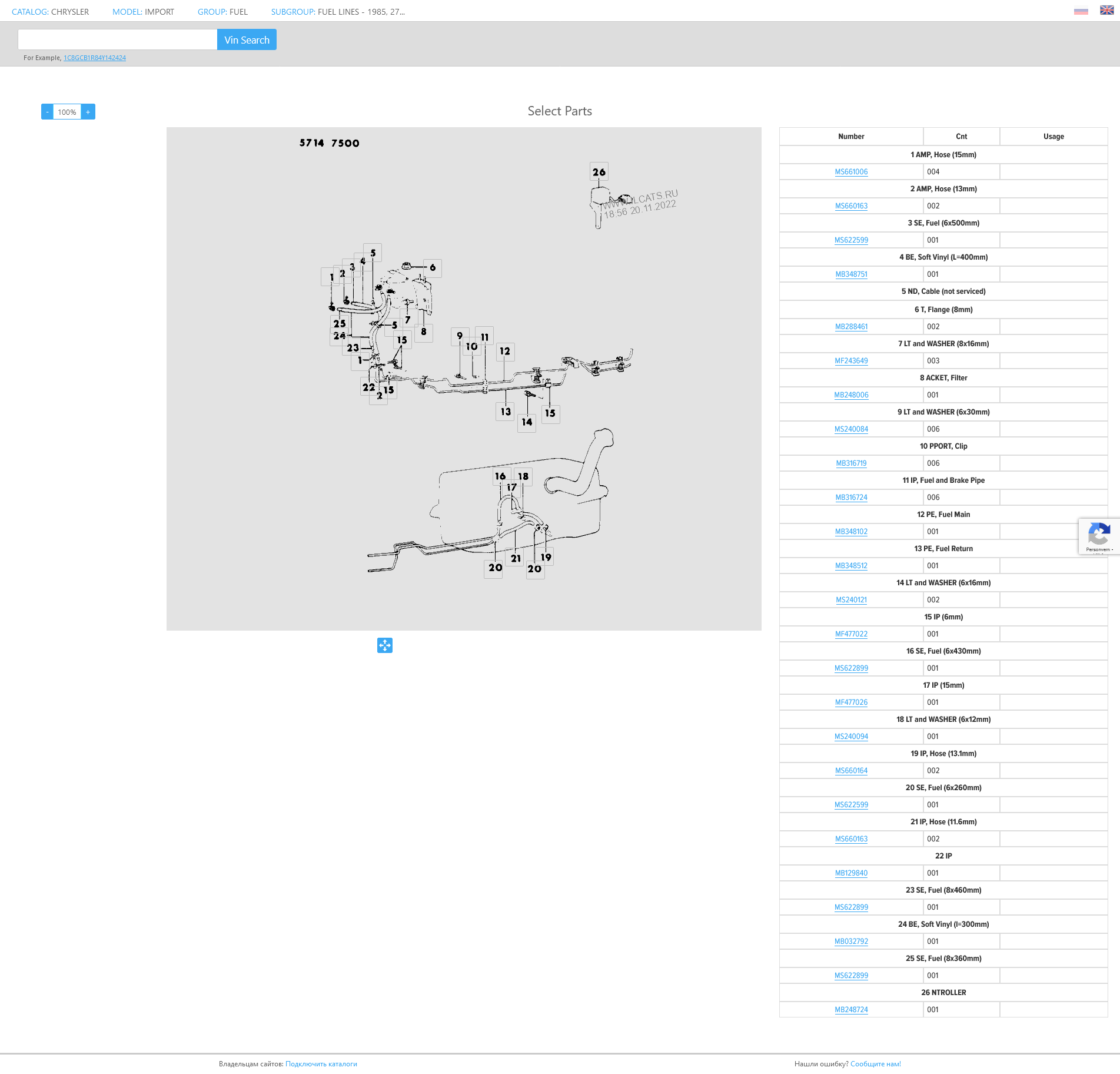This screenshot has width=1120, height=1074.
Task: Open the example VIN 1C8GCB1R84Y142424 link
Action: coord(95,58)
